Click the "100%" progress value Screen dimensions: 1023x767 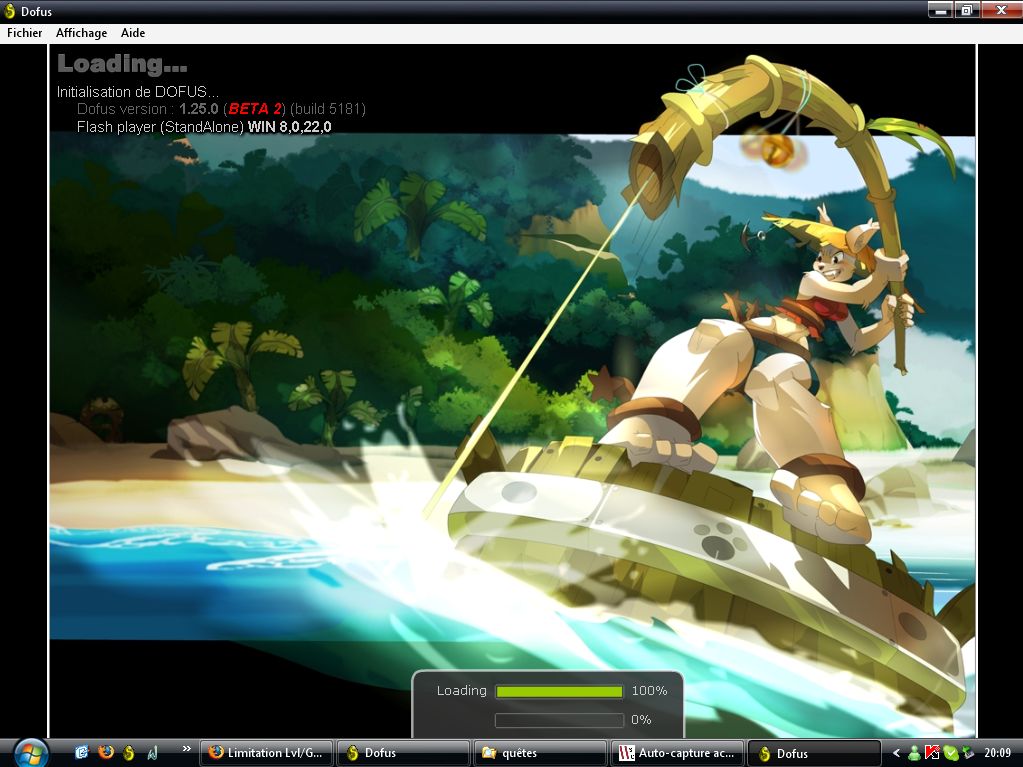649,691
